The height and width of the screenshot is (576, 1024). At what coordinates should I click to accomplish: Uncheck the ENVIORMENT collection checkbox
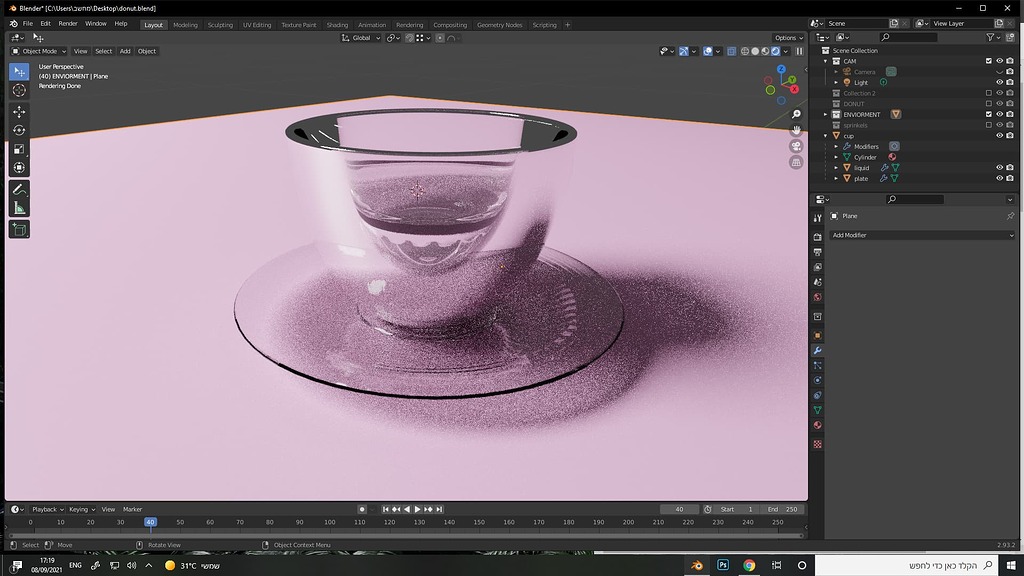pyautogui.click(x=989, y=114)
